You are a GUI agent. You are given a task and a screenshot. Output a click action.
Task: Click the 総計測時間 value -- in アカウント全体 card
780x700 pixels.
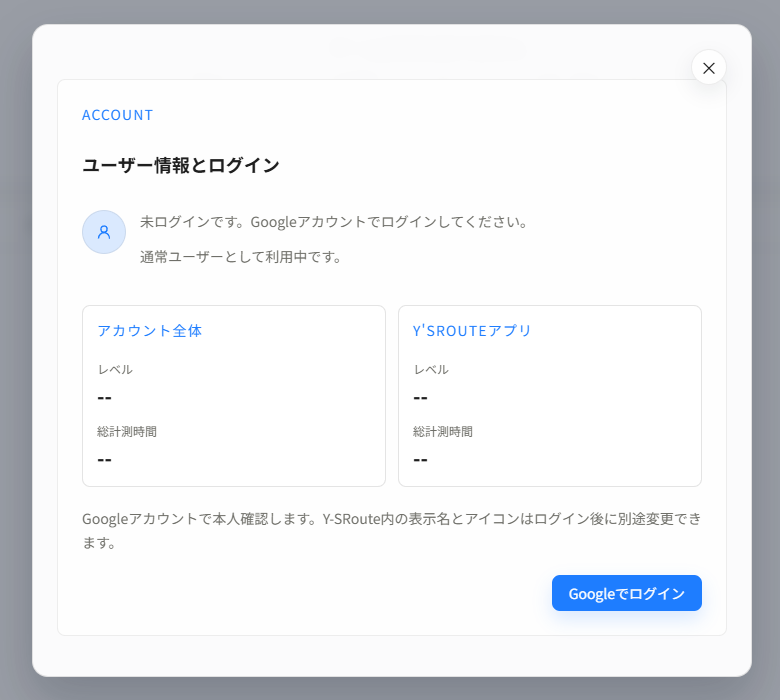click(x=104, y=460)
